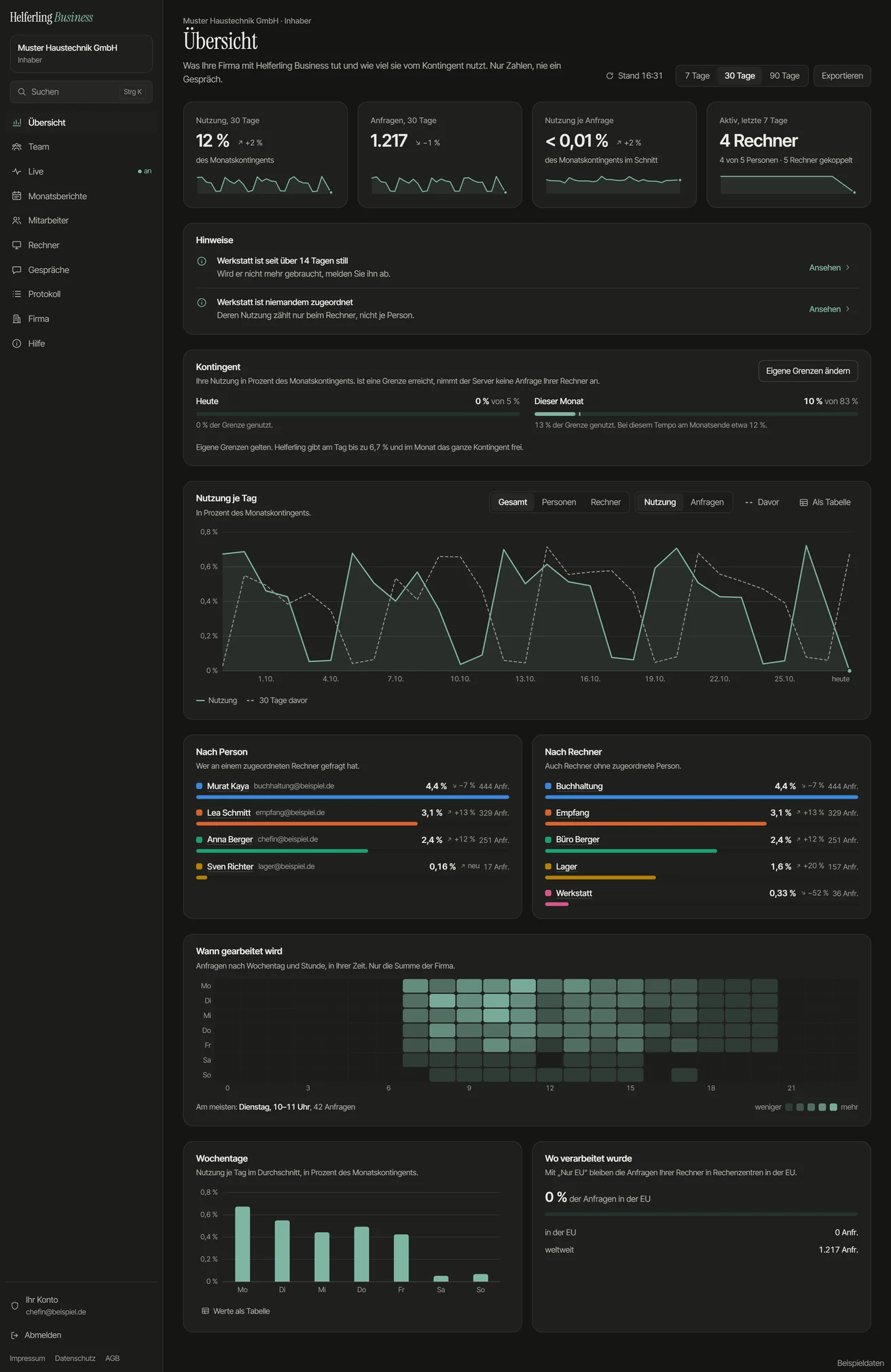This screenshot has height=1372, width=891.
Task: Select the 7 Tage range tab
Action: [697, 76]
